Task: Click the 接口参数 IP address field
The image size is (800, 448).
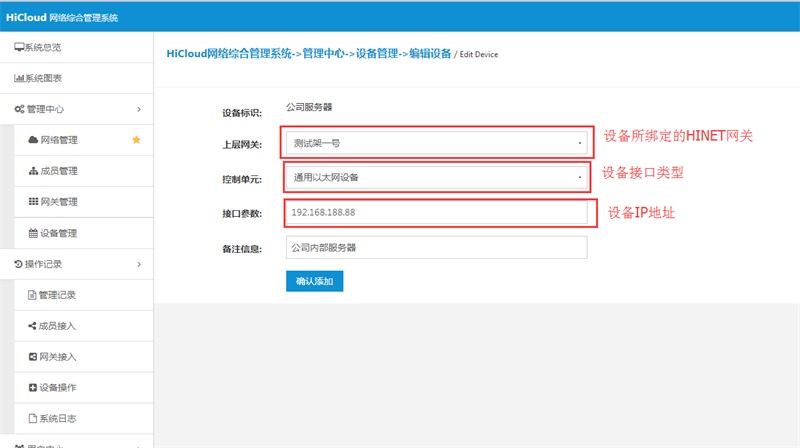Action: (x=437, y=213)
